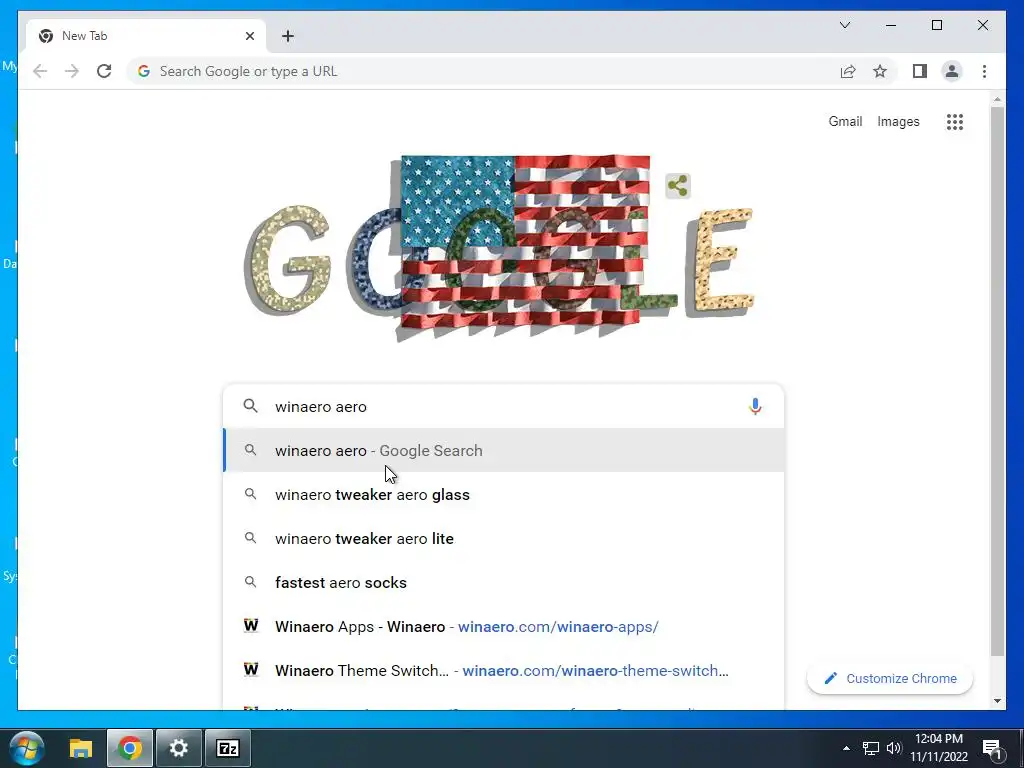Choose 'winaero tweaker aero glass' suggestion
Image resolution: width=1024 pixels, height=768 pixels.
pyautogui.click(x=504, y=494)
